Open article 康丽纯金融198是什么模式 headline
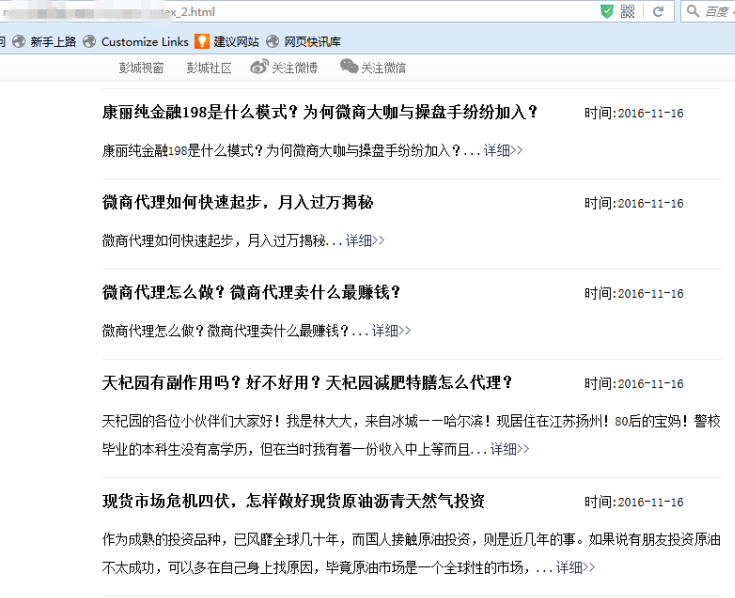Screen dimensions: 735x598 [320, 112]
